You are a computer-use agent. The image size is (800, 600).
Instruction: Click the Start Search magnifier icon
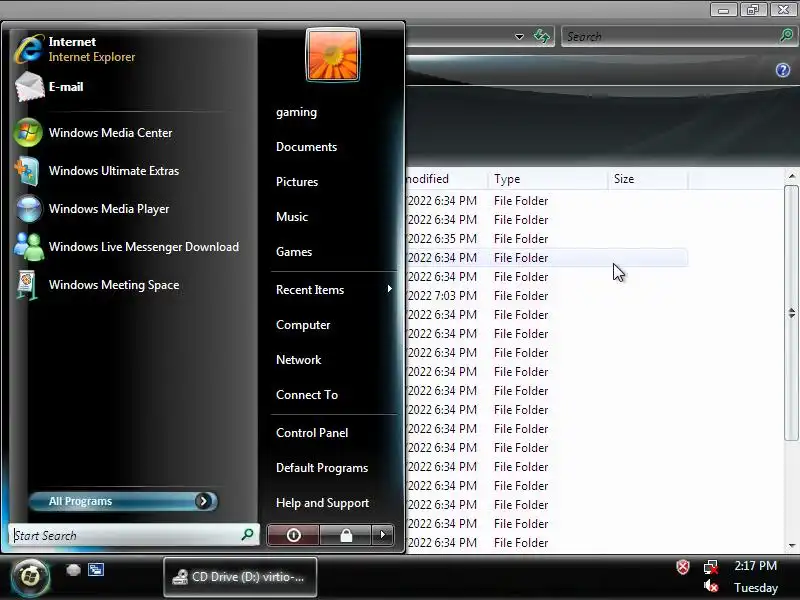(247, 535)
